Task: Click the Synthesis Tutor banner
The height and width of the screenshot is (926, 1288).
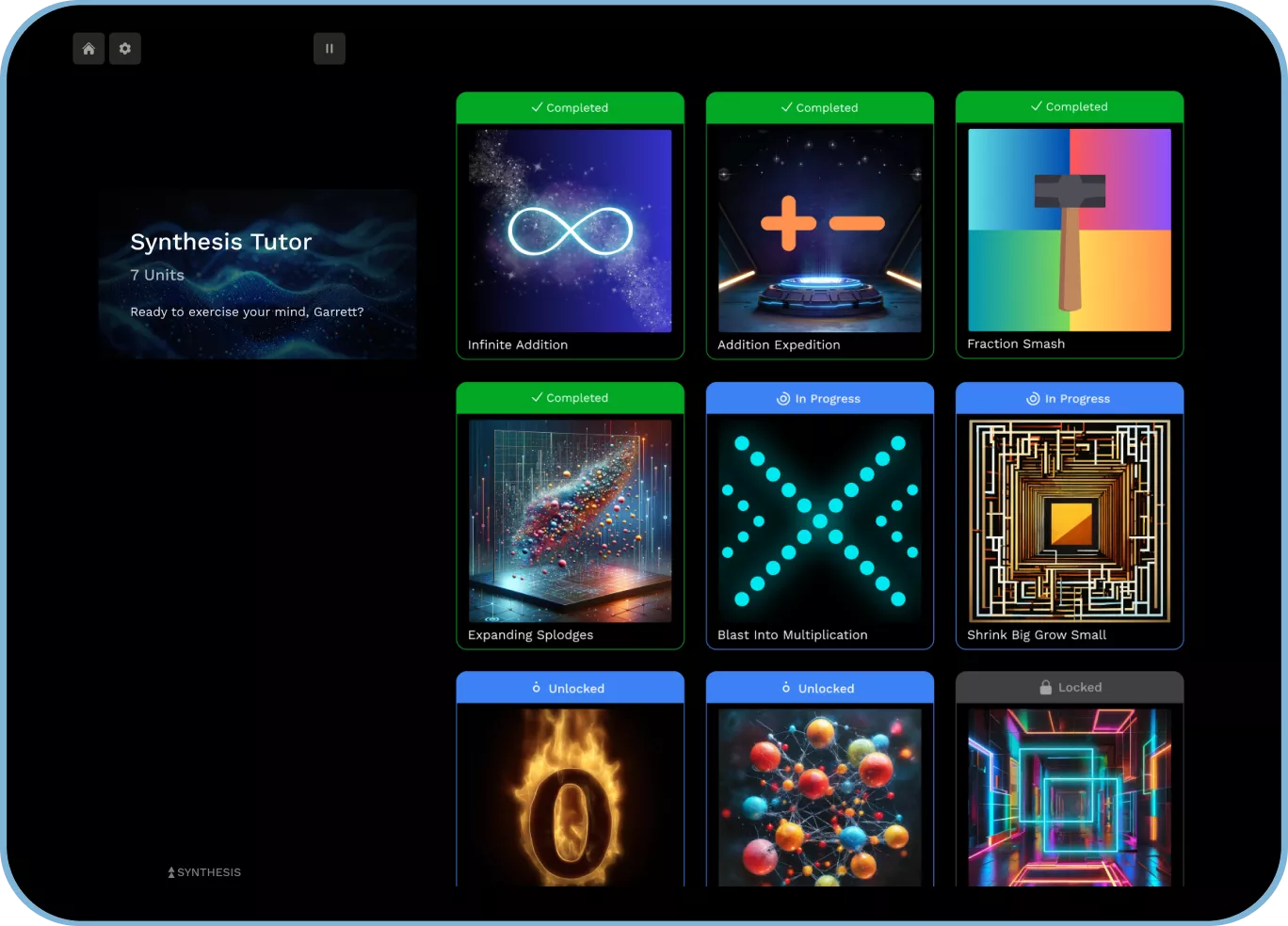Action: pos(257,274)
